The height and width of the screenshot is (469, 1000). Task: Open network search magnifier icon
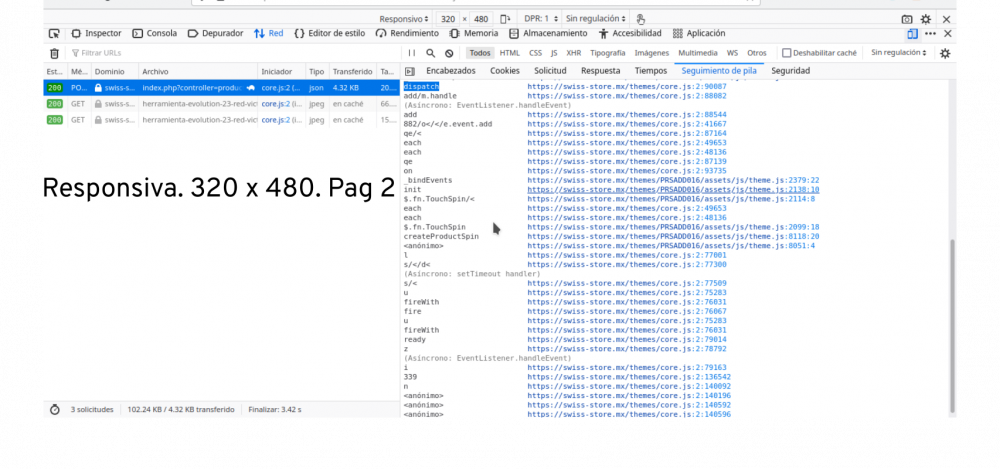[x=430, y=54]
